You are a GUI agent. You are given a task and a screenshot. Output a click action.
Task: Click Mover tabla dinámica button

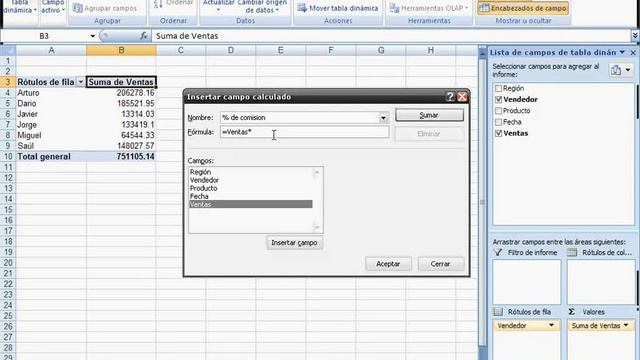pos(338,8)
